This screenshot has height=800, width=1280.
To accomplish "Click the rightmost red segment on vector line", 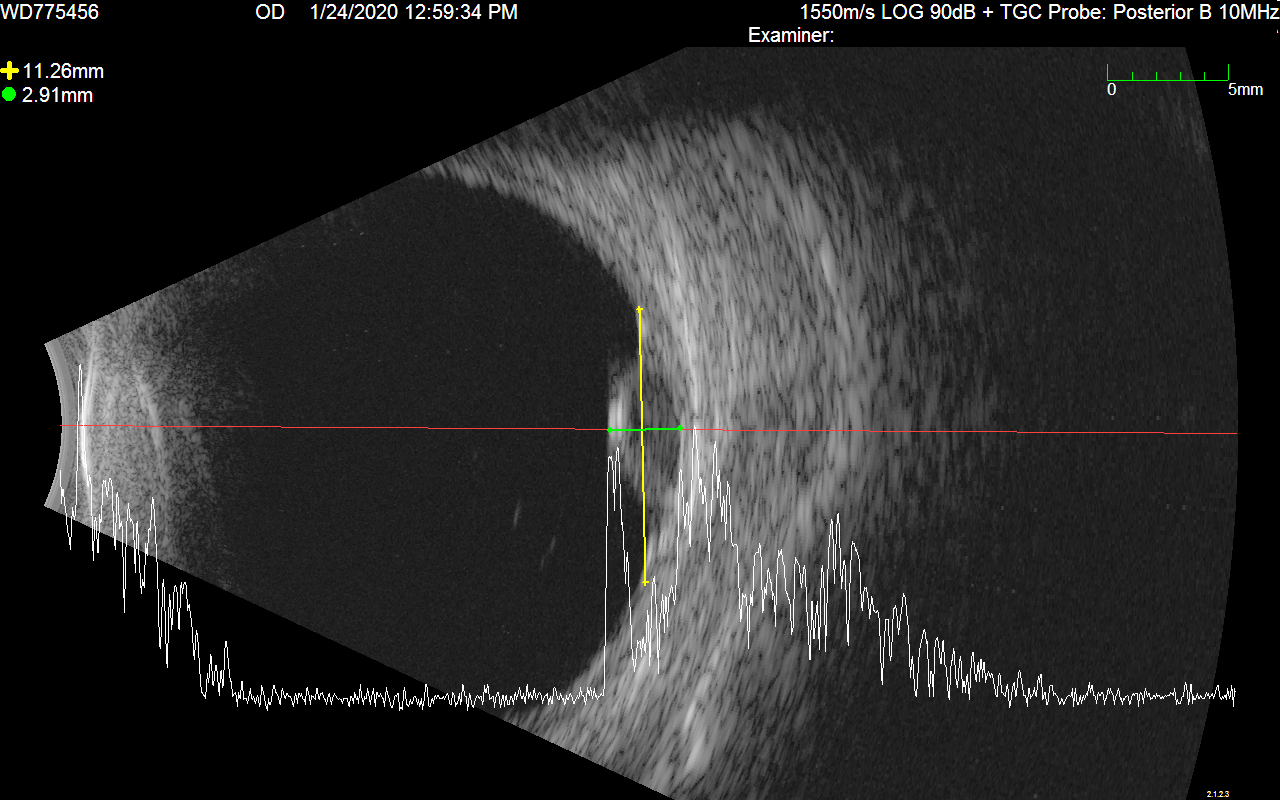I will [x=1090, y=432].
